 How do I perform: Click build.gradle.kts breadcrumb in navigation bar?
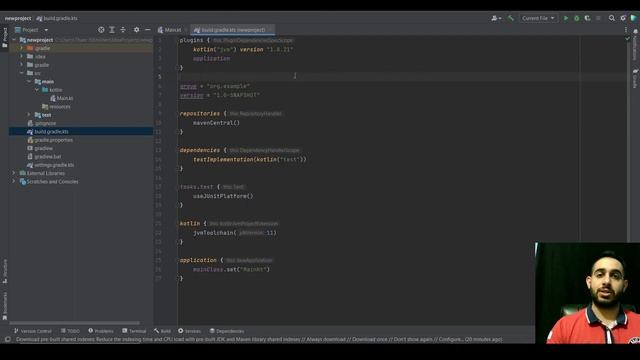click(57, 18)
